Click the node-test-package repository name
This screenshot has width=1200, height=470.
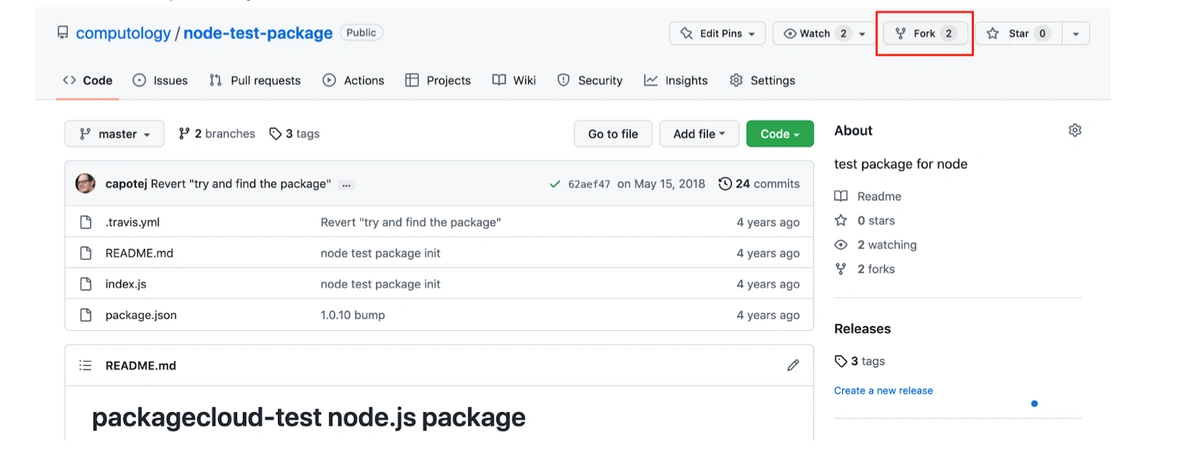(259, 33)
